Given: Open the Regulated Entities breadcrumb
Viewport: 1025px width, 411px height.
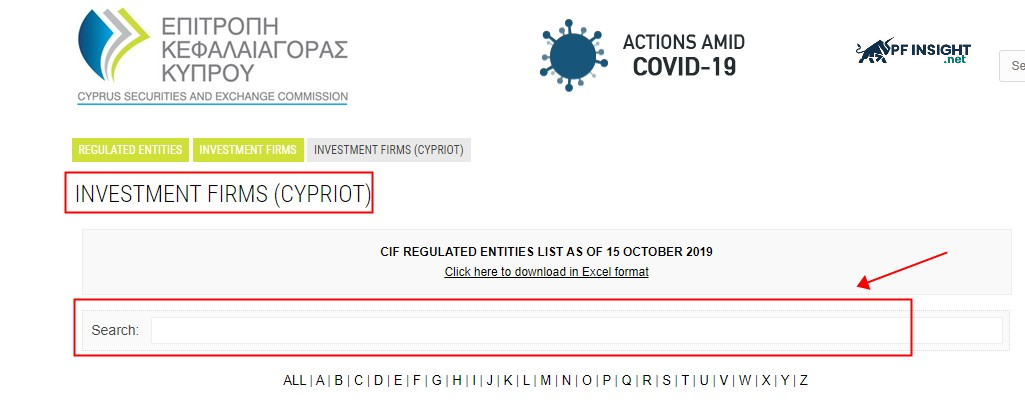Looking at the screenshot, I should (x=130, y=150).
